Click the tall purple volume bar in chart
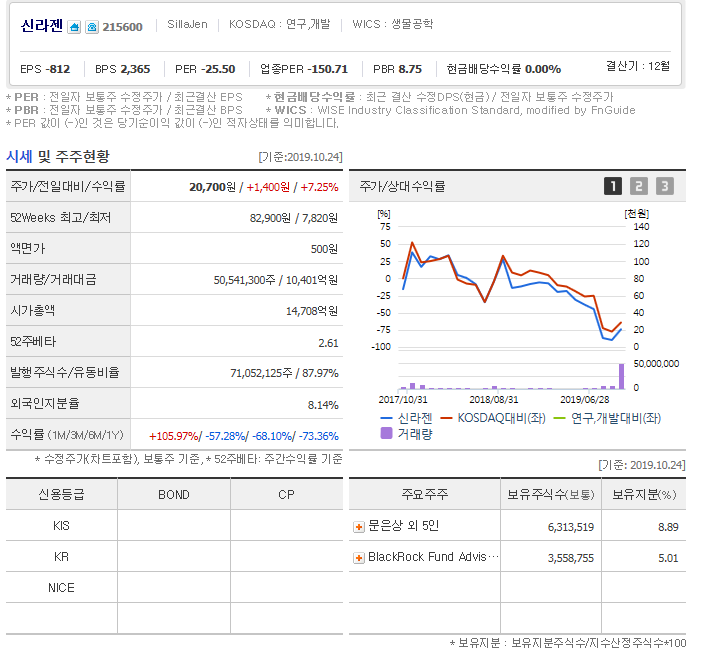The image size is (701, 661). [x=621, y=376]
